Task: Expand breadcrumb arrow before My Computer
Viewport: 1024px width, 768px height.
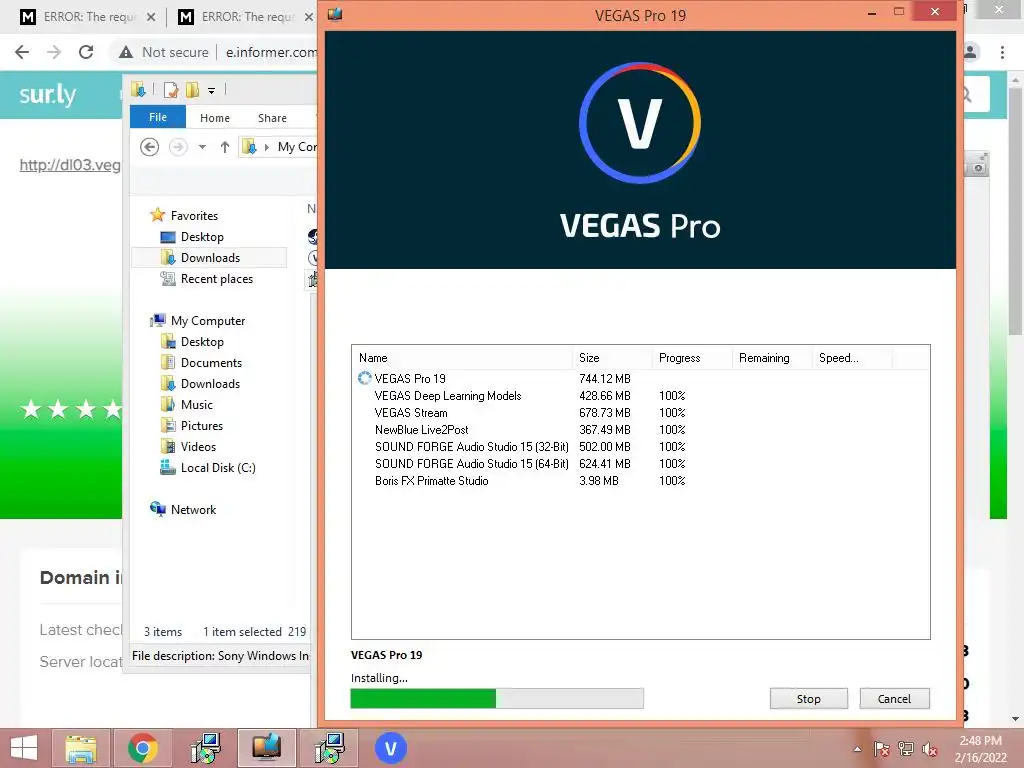Action: coord(266,147)
